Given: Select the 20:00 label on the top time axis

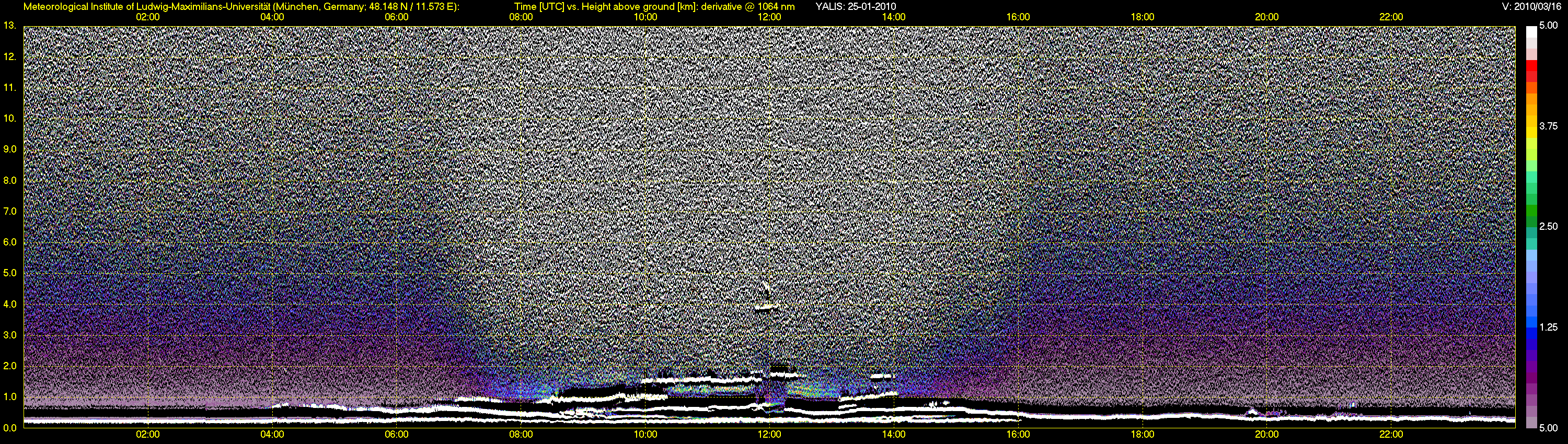Looking at the screenshot, I should (1267, 17).
